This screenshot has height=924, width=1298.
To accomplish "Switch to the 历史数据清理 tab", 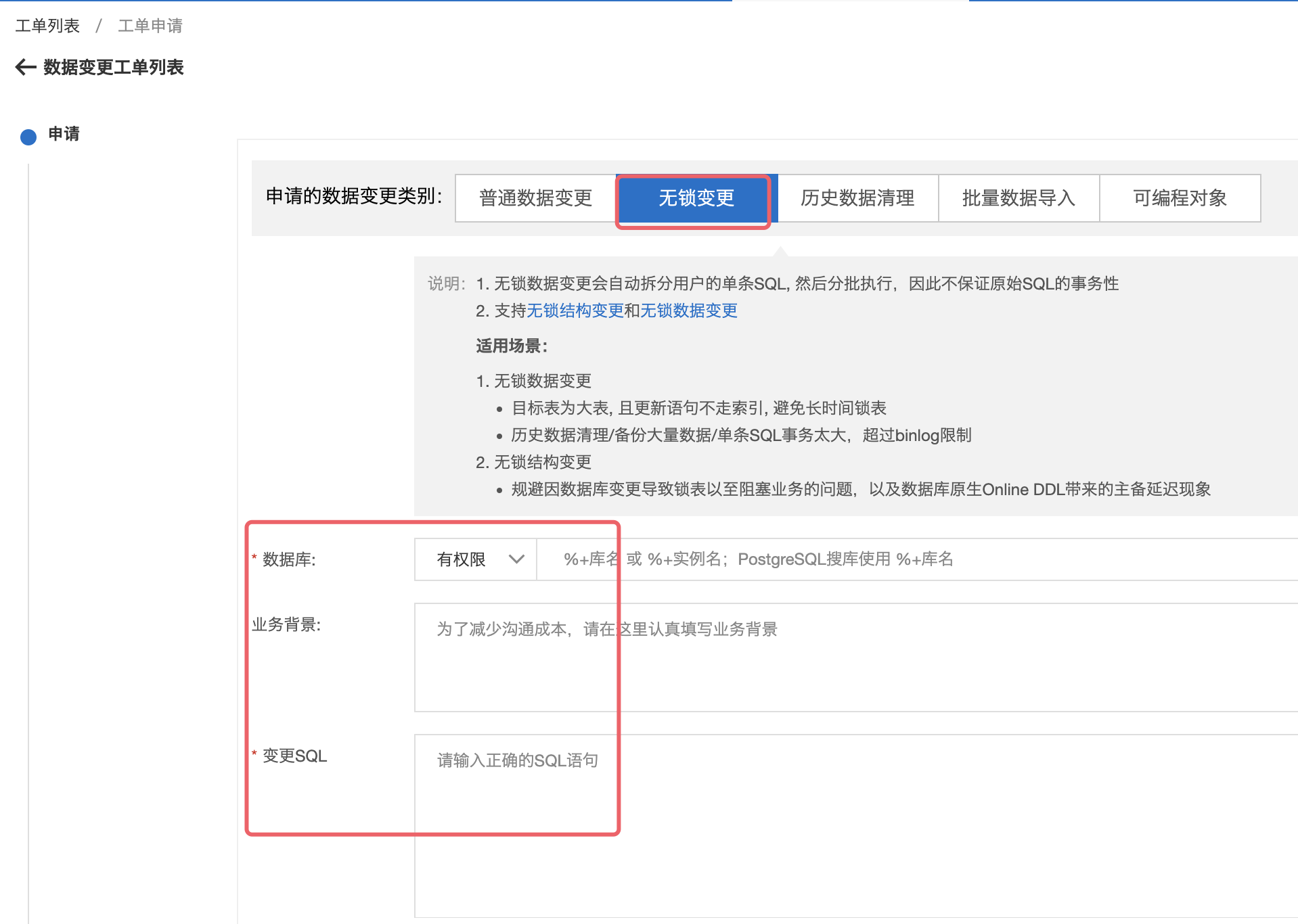I will tap(857, 198).
